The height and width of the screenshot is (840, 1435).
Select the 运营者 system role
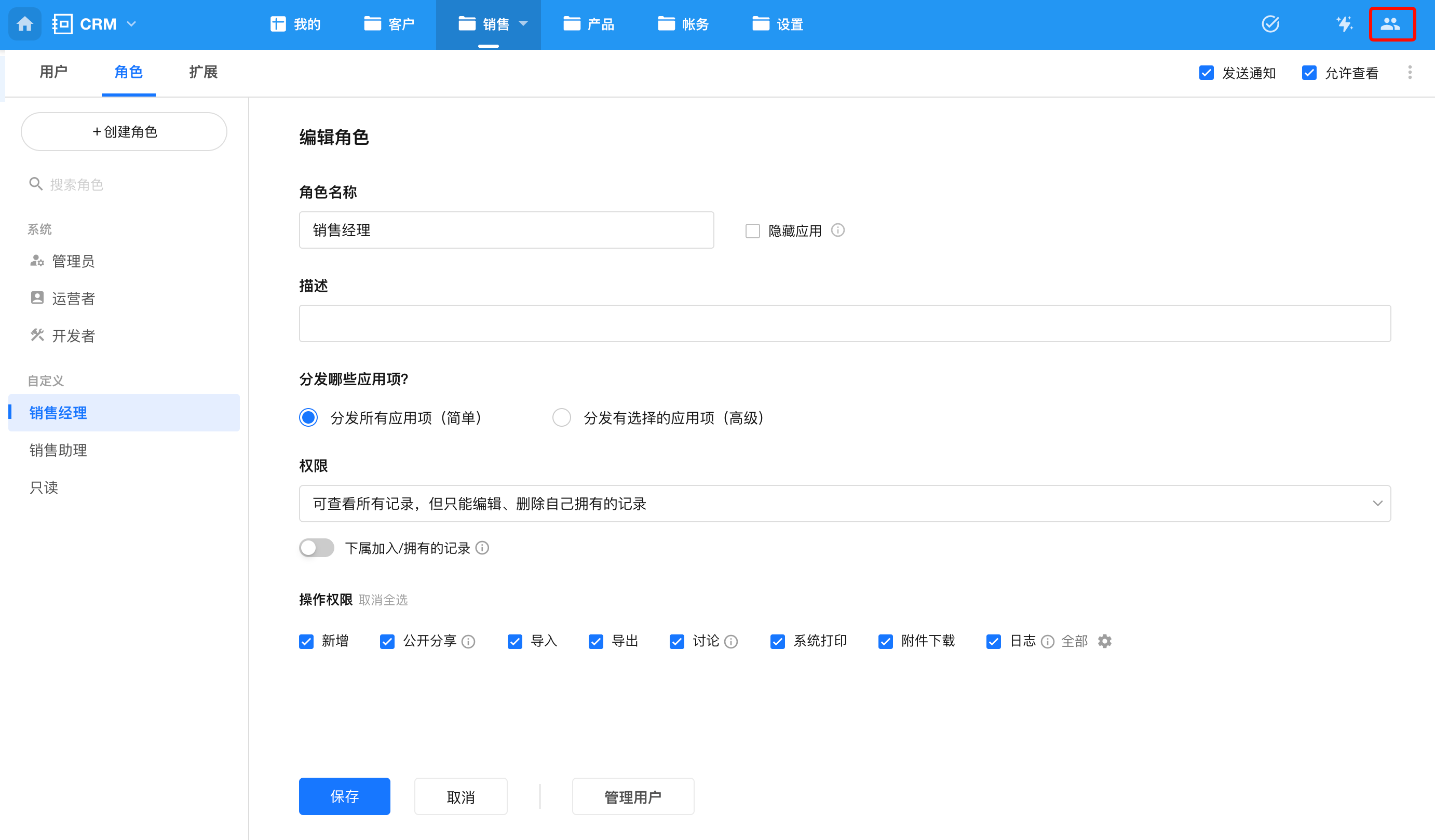click(124, 299)
